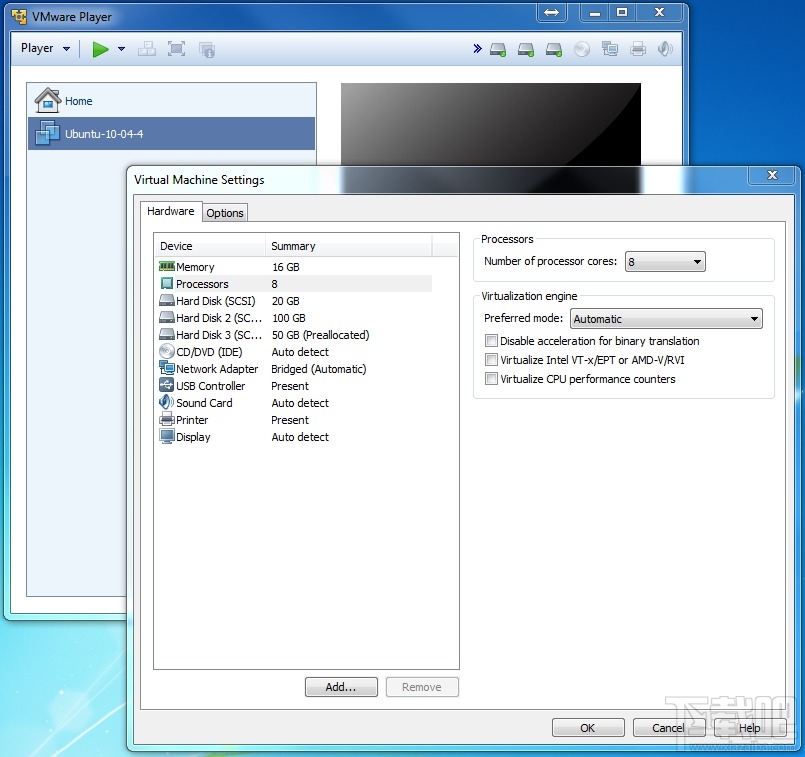Click the Add button to add hardware
Viewport: 805px width, 757px height.
pos(341,687)
